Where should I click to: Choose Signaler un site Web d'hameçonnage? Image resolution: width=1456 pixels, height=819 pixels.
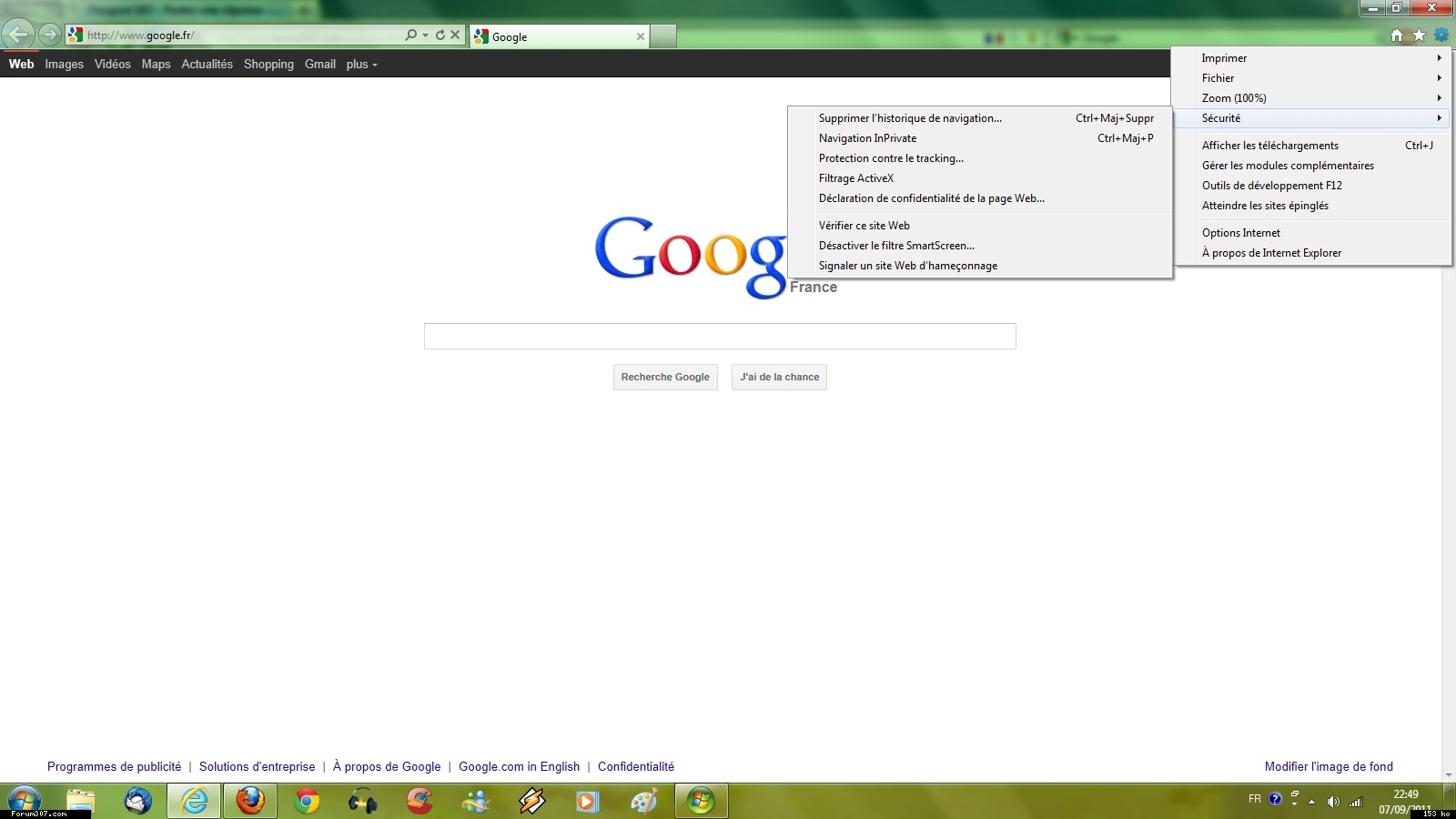[x=980, y=266]
